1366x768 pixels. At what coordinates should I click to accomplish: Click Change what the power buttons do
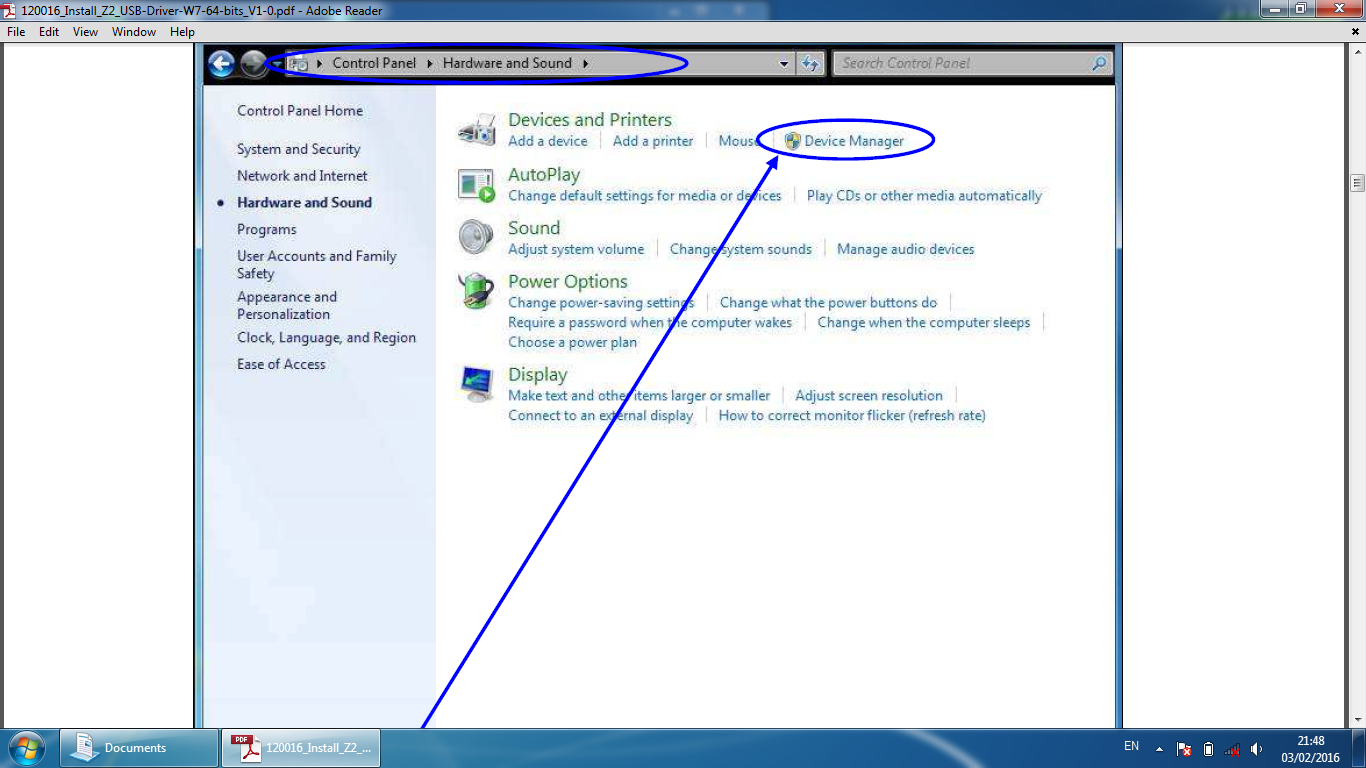(829, 302)
